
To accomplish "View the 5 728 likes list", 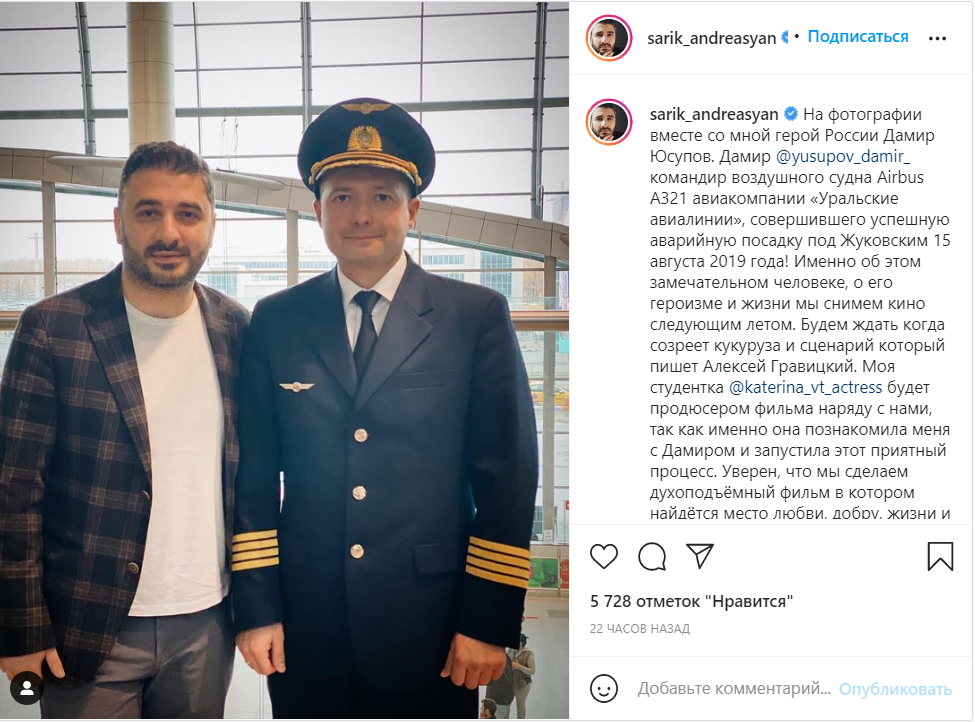I will (691, 601).
